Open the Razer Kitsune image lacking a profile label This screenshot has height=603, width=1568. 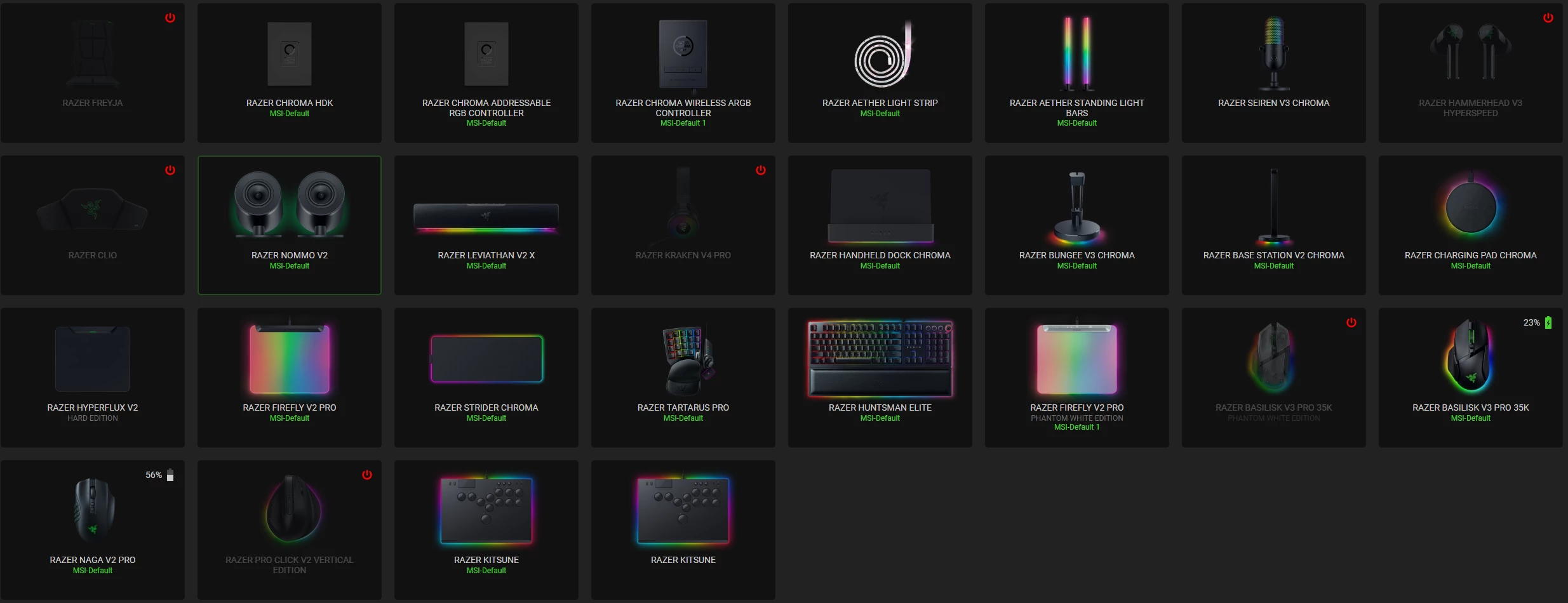pyautogui.click(x=683, y=510)
